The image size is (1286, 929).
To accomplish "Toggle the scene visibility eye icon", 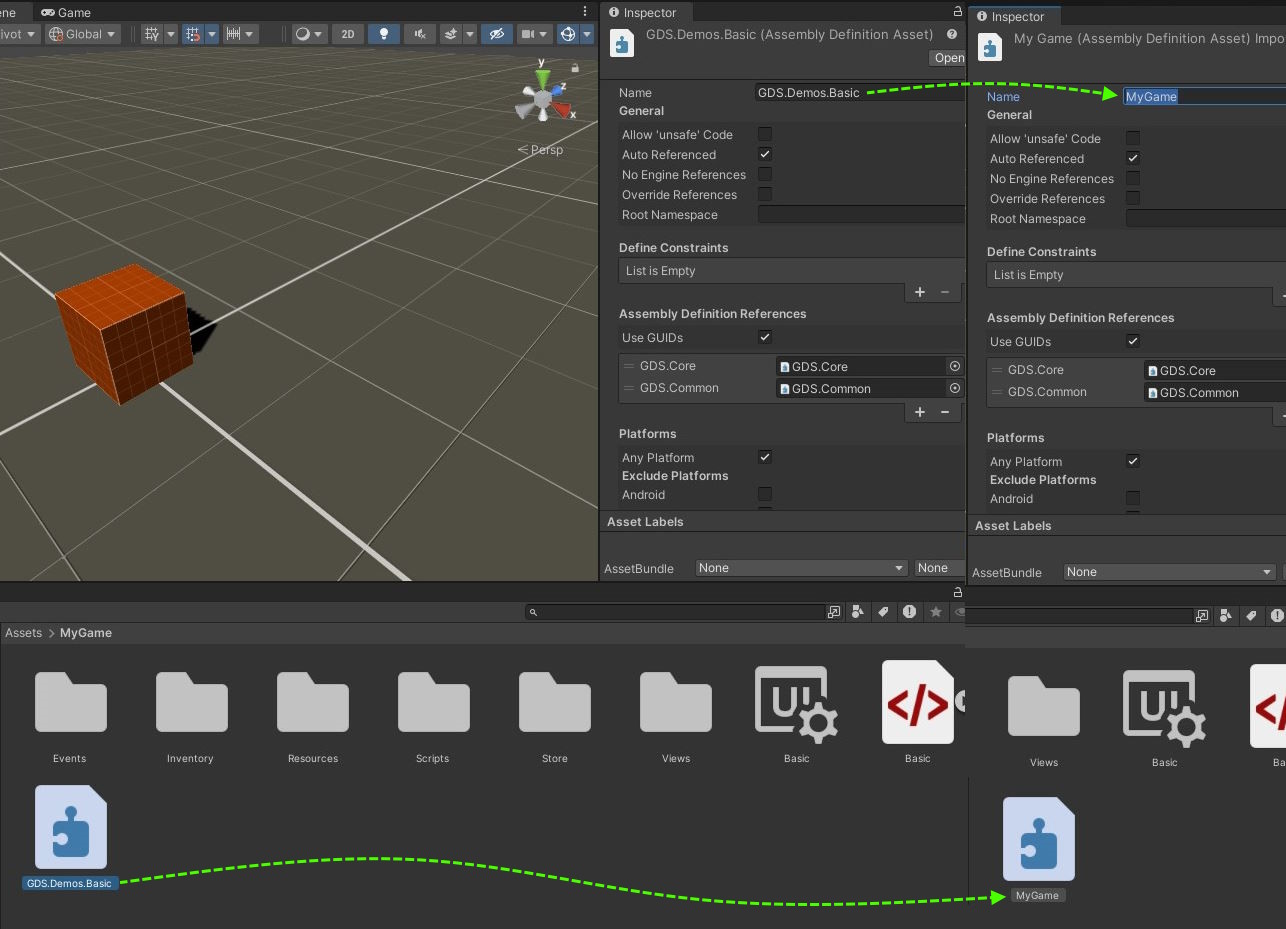I will [x=495, y=34].
